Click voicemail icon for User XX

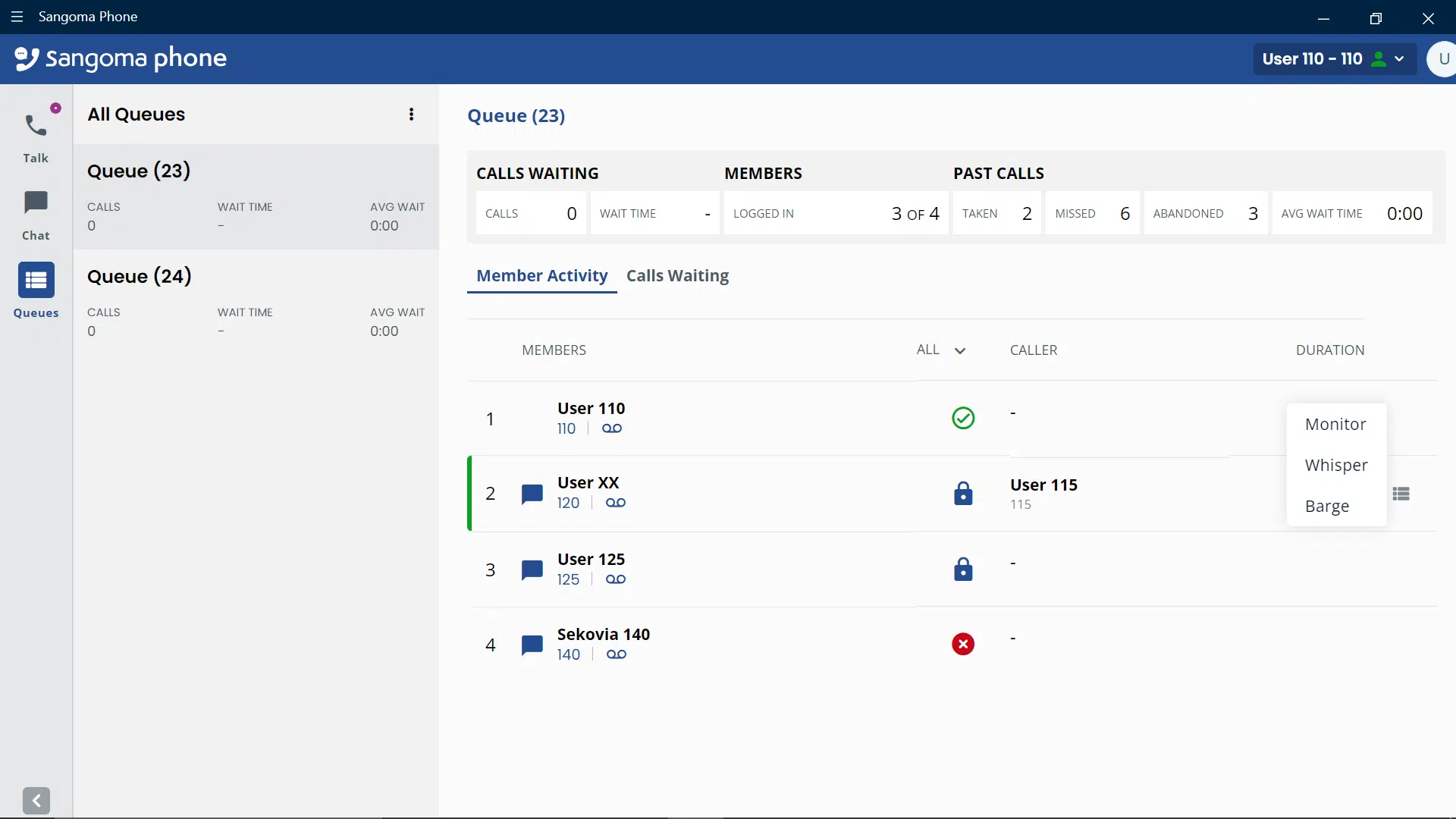click(x=616, y=503)
